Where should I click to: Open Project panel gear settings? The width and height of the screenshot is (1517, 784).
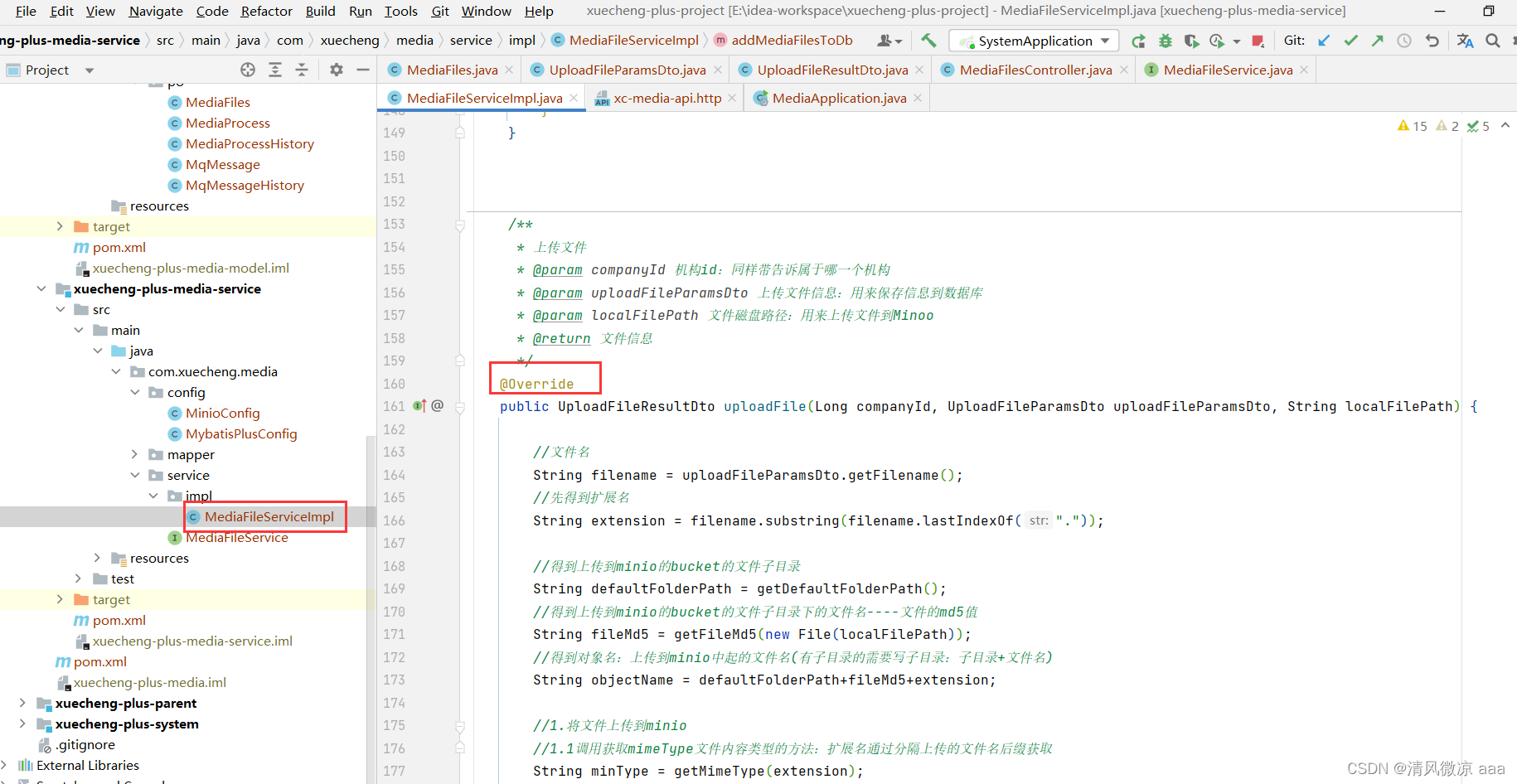[x=336, y=70]
